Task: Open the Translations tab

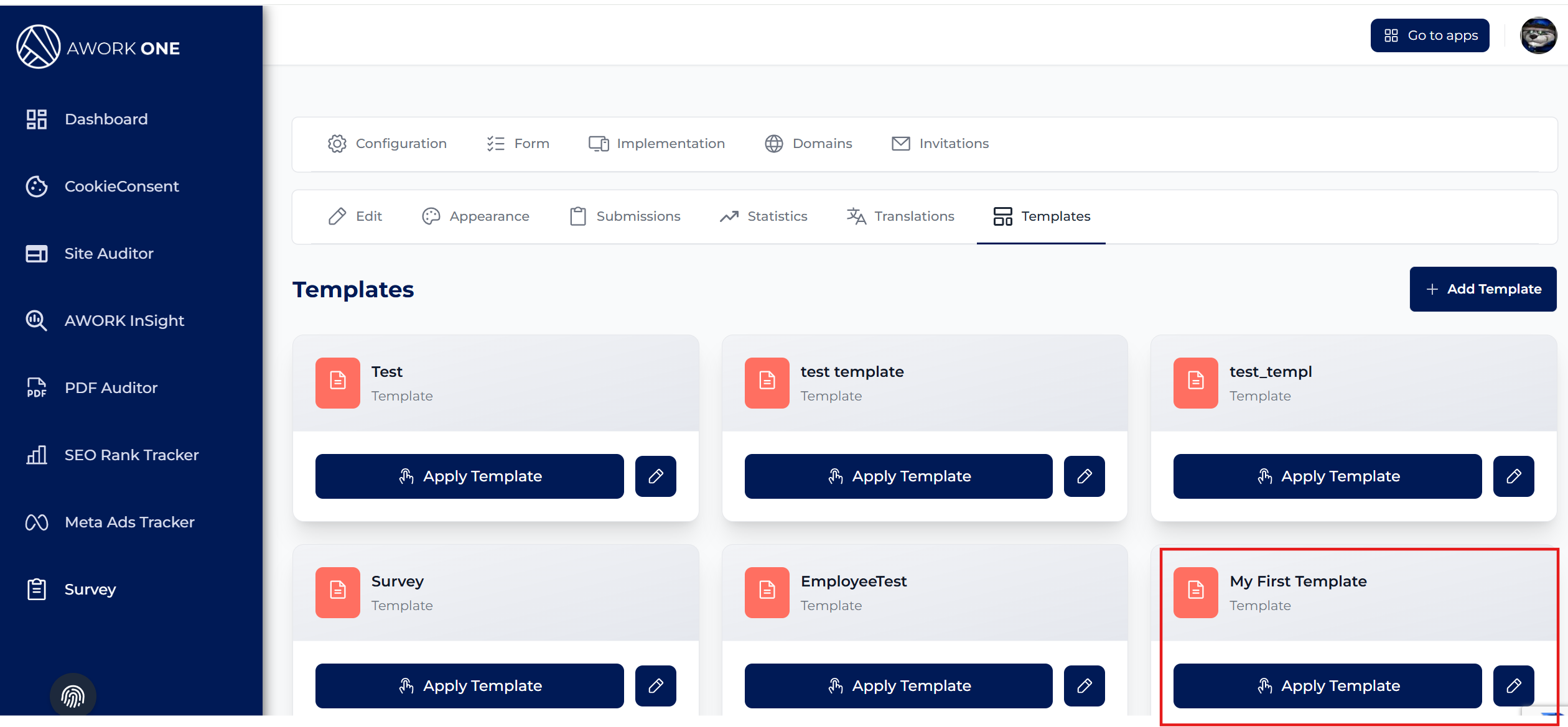Action: pos(900,216)
